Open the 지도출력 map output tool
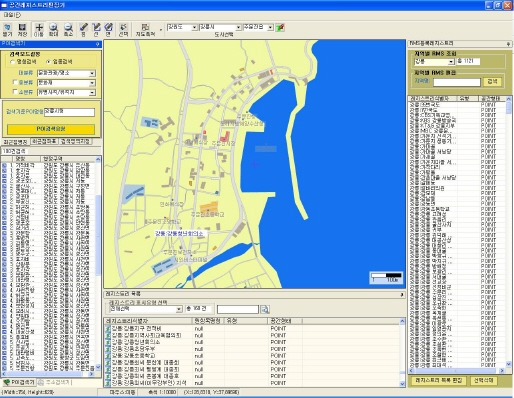Image resolution: width=514 pixels, height=398 pixels. (x=145, y=30)
